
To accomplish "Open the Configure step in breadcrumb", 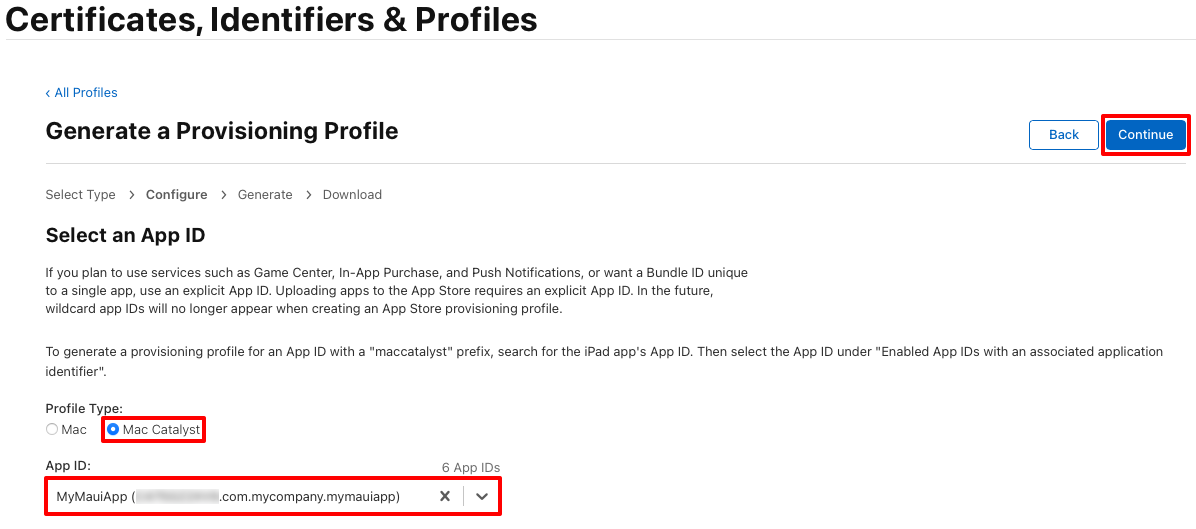I will pos(177,194).
